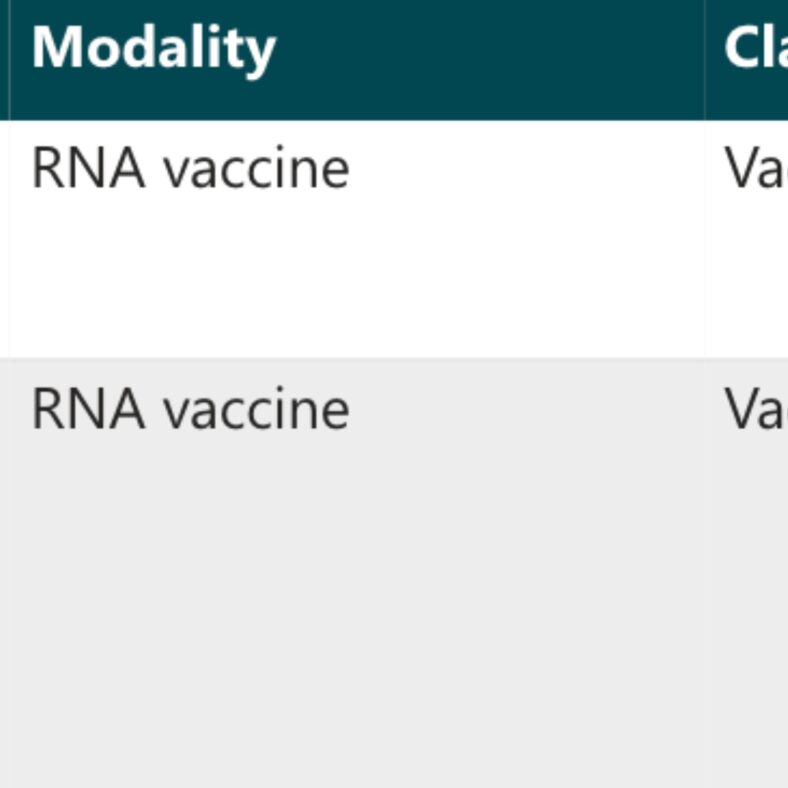Screen dimensions: 788x788
Task: Click empty gray area below second RNA vaccine
Action: 190,600
